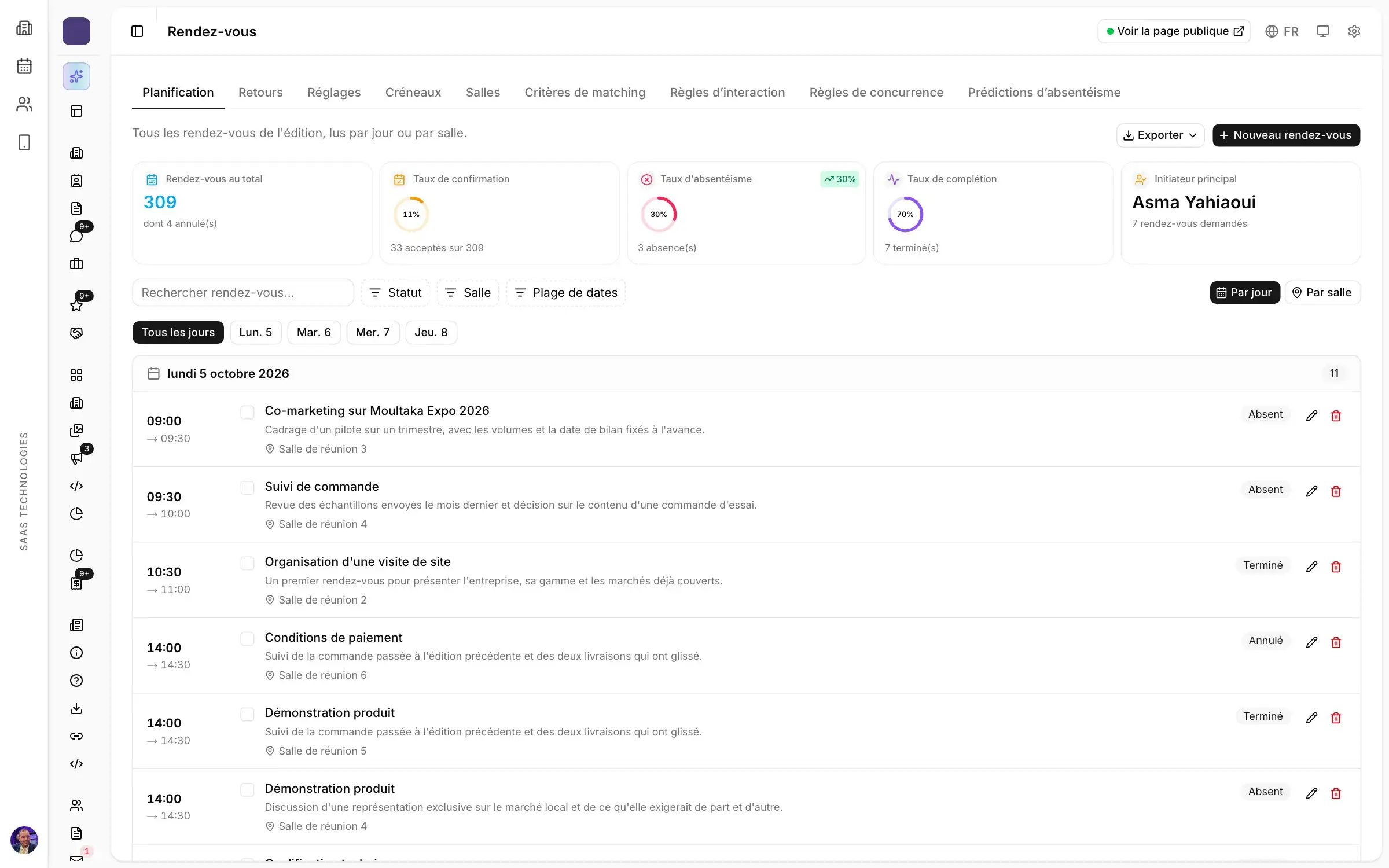Open the Exporter dropdown

(1160, 135)
